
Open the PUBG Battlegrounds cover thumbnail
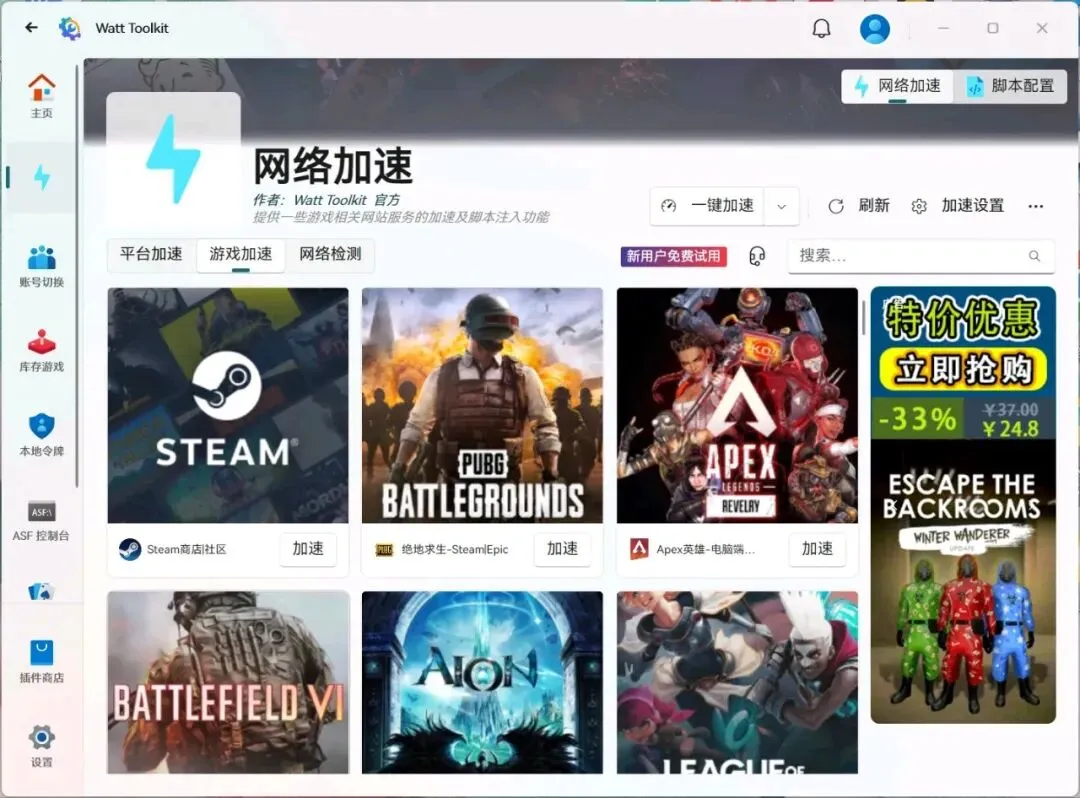point(482,406)
